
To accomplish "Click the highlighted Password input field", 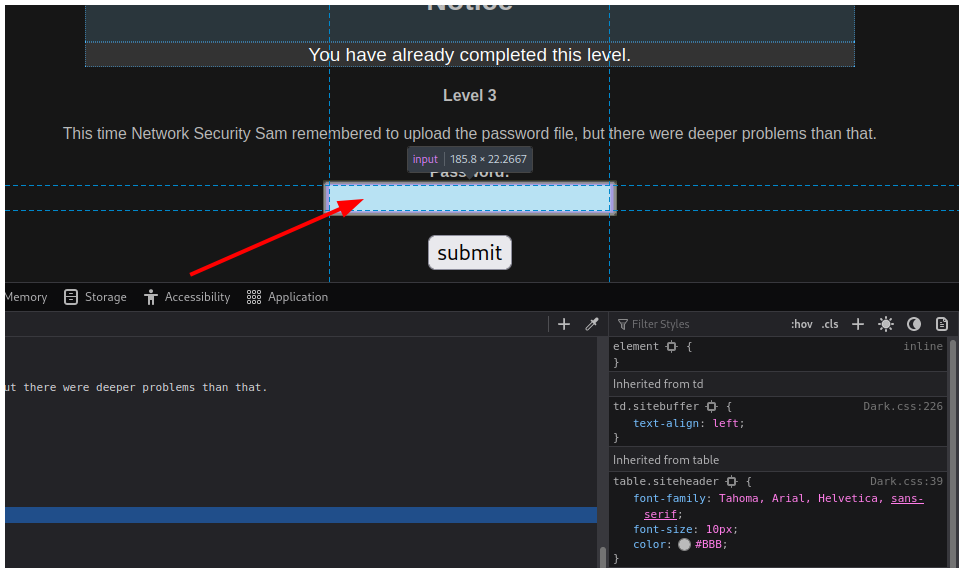I will (470, 198).
